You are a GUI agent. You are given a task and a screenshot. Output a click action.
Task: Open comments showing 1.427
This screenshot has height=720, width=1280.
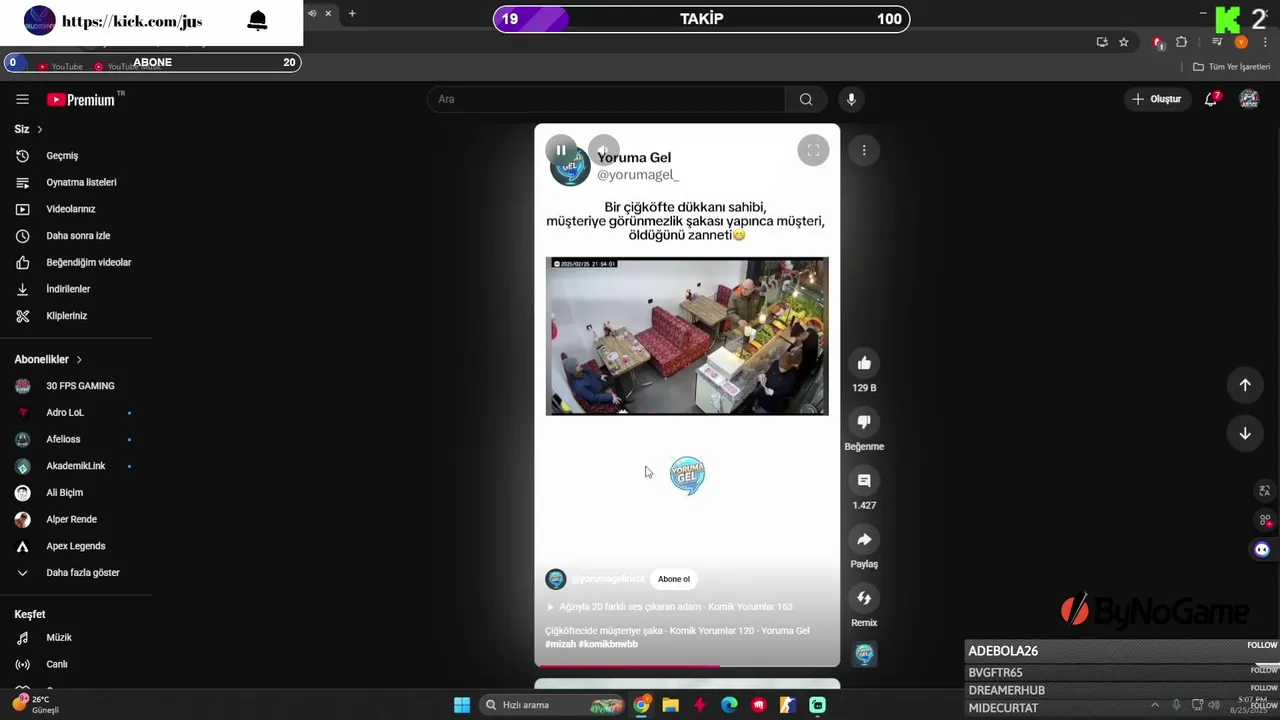click(864, 481)
